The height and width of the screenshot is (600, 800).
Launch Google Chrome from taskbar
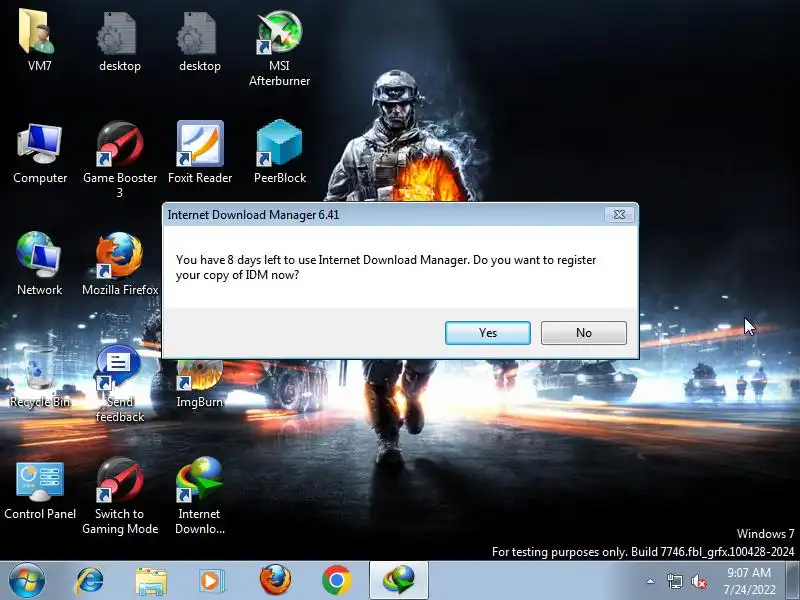[x=336, y=581]
